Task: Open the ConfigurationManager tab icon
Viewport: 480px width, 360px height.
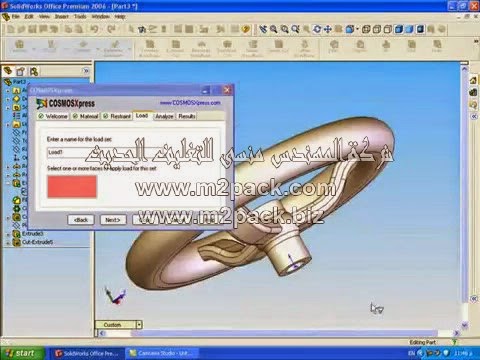Action: [x=33, y=71]
